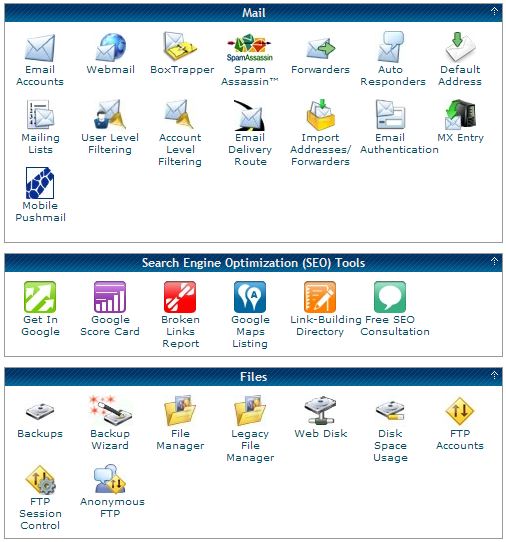This screenshot has width=506, height=542.
Task: Open Free SEO Consultation icon
Action: [390, 297]
